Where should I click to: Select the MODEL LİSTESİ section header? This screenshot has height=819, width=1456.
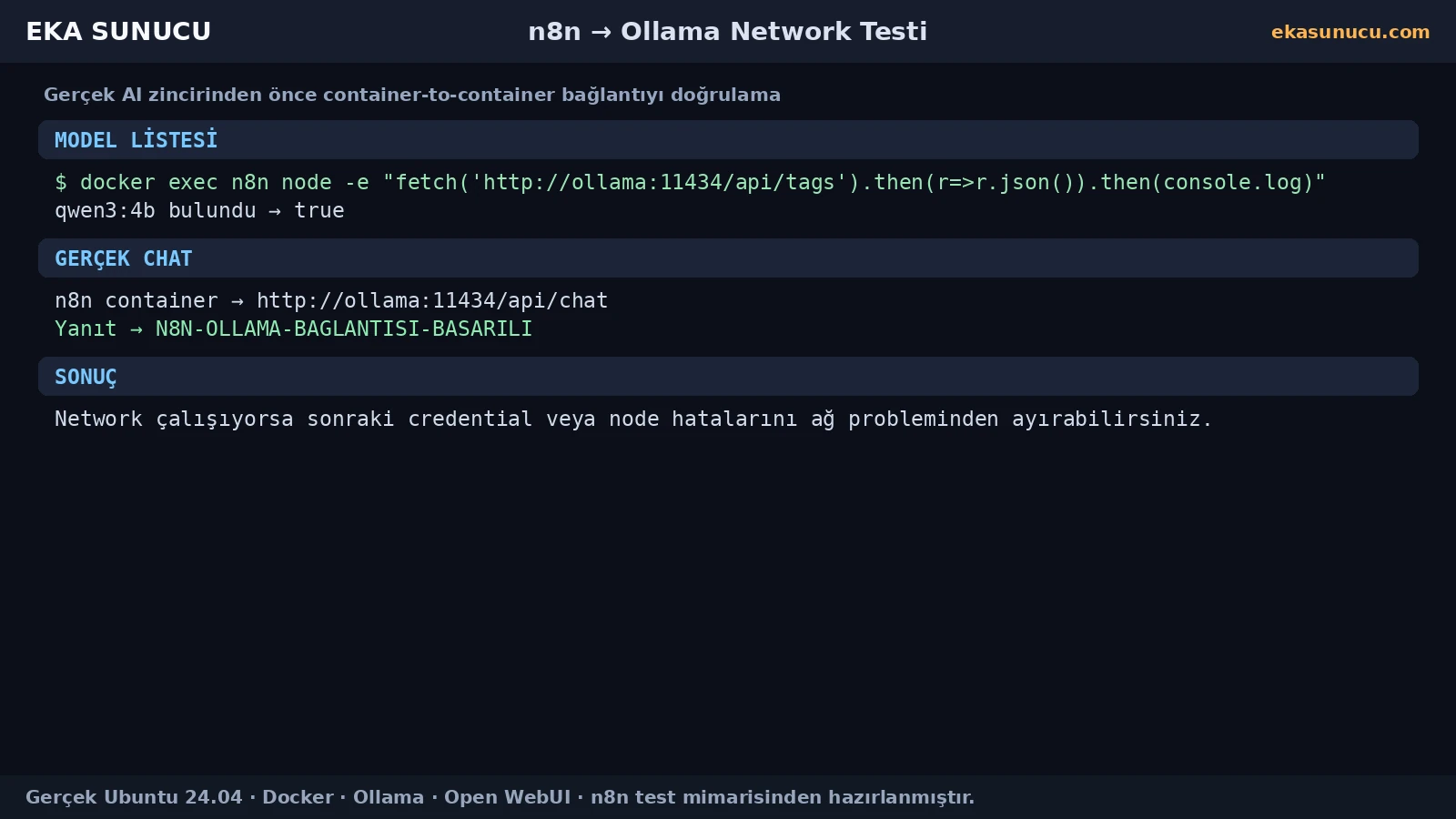click(728, 139)
